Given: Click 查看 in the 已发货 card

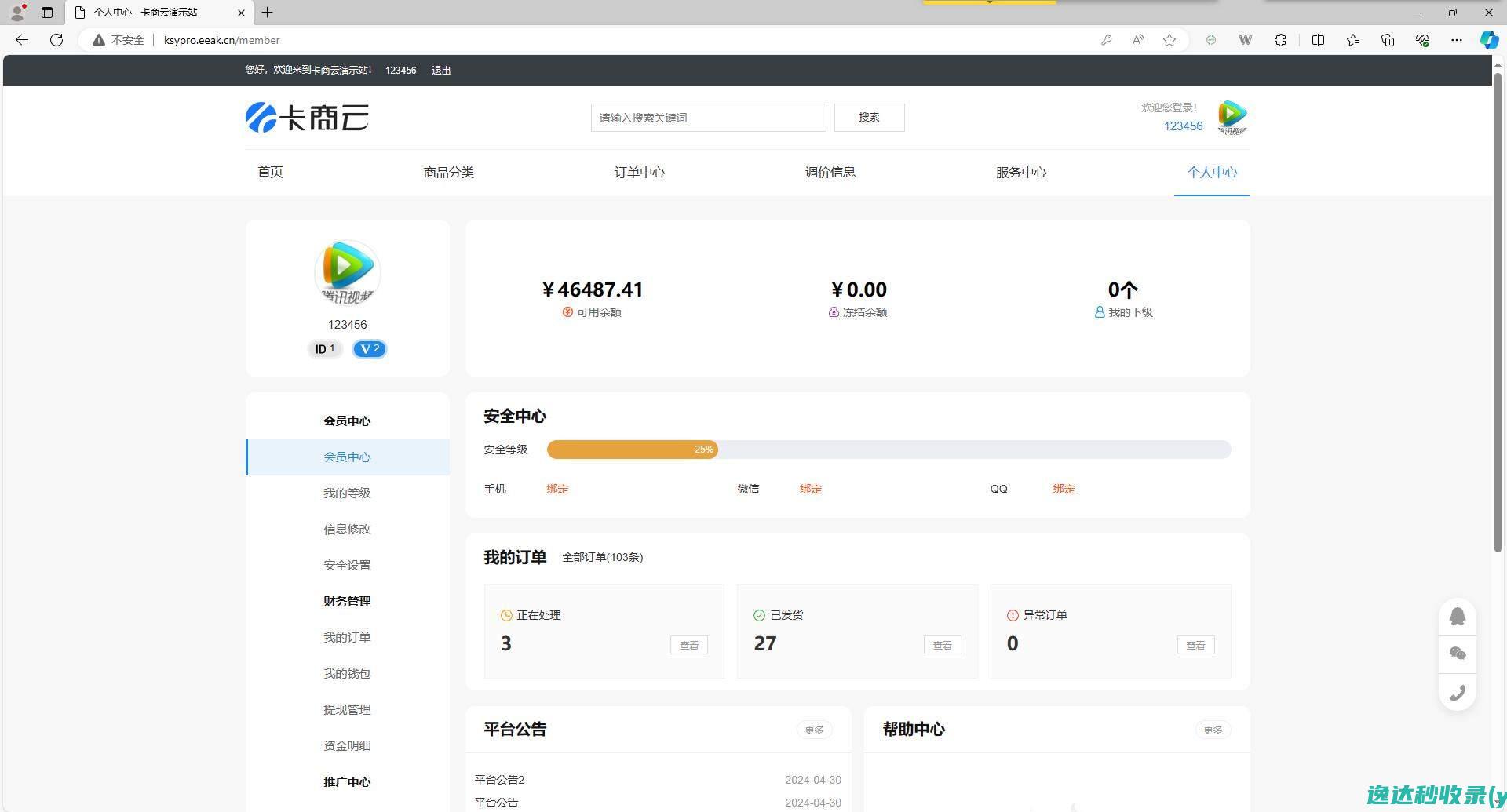Looking at the screenshot, I should [x=942, y=645].
